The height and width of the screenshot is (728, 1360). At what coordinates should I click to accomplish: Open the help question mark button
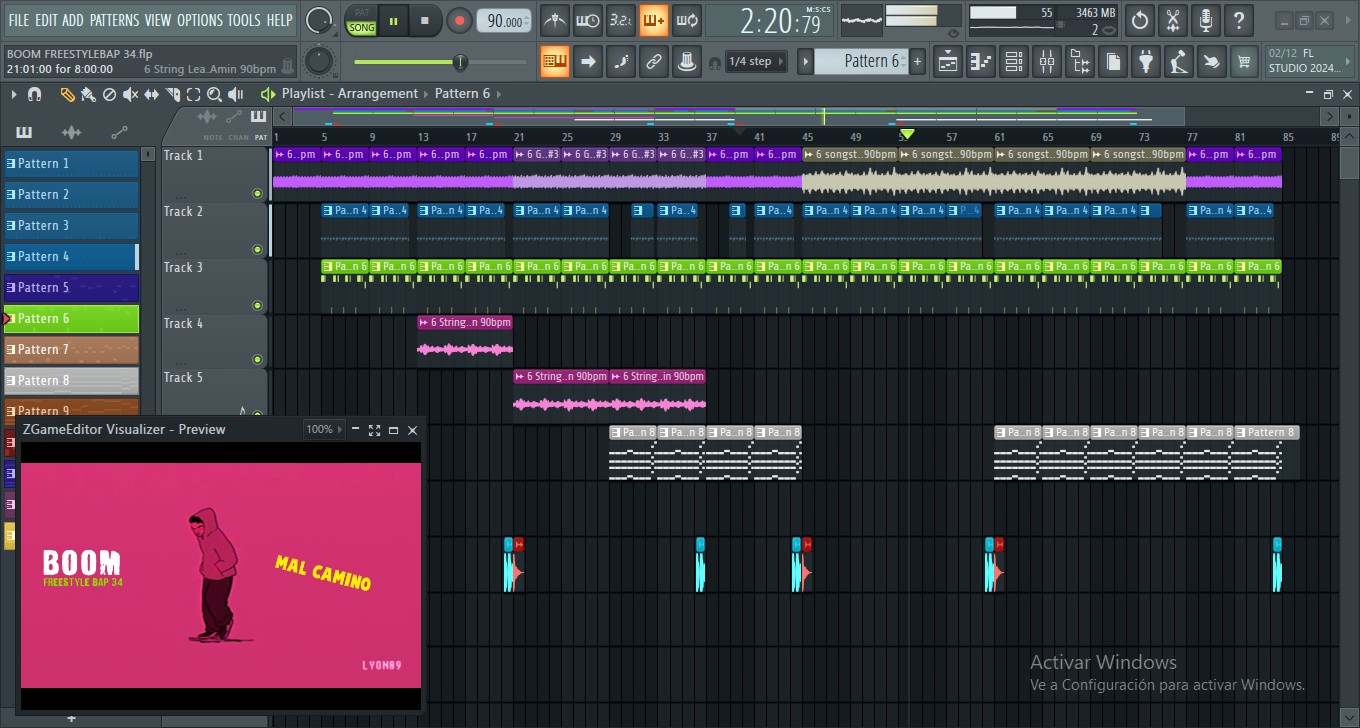(x=1239, y=20)
